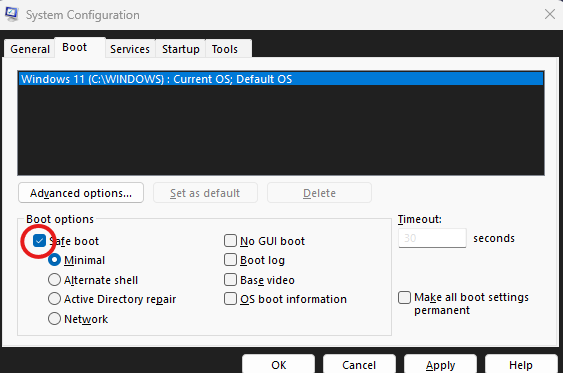Open the Services tab
Screen dimensions: 563x373
tap(130, 49)
